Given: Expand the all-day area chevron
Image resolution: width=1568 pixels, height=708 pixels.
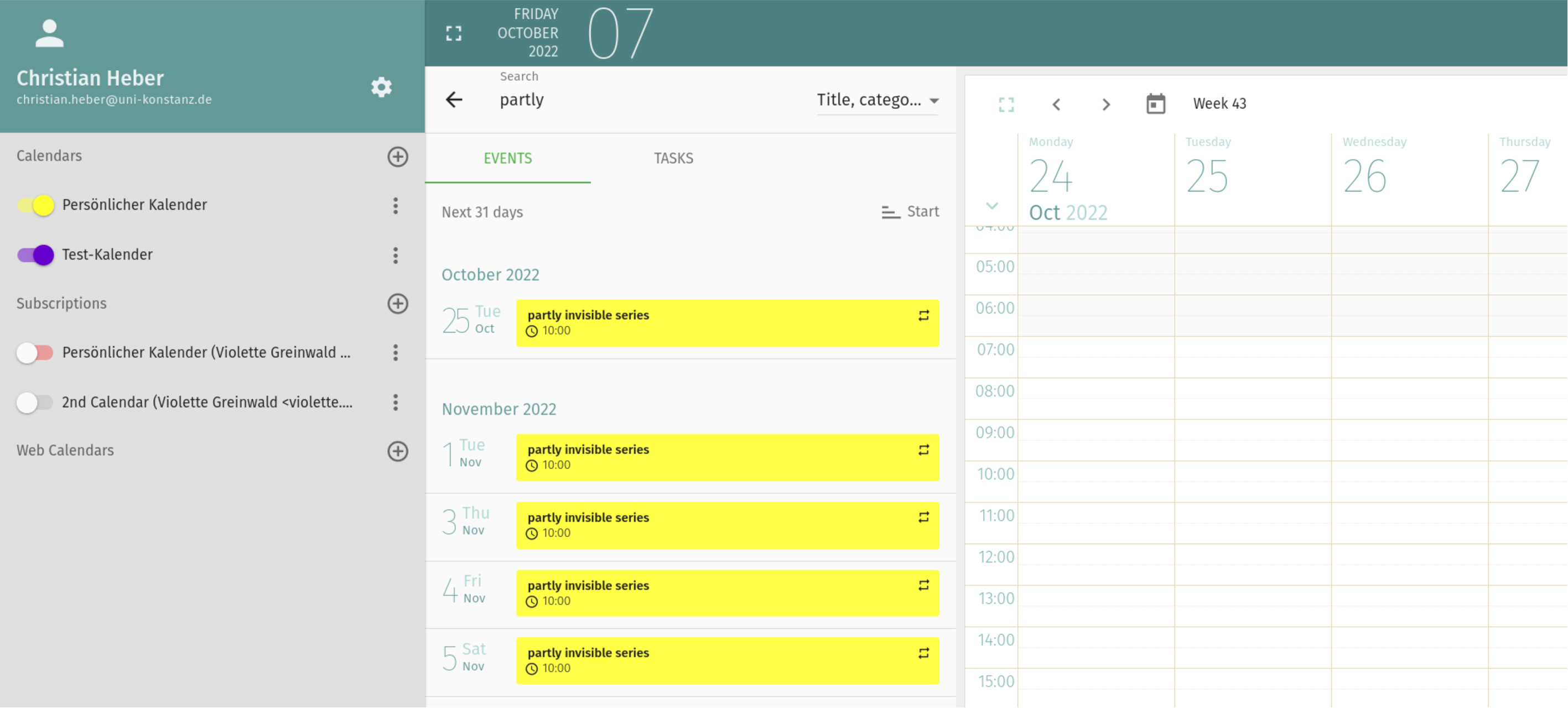Looking at the screenshot, I should [x=991, y=206].
